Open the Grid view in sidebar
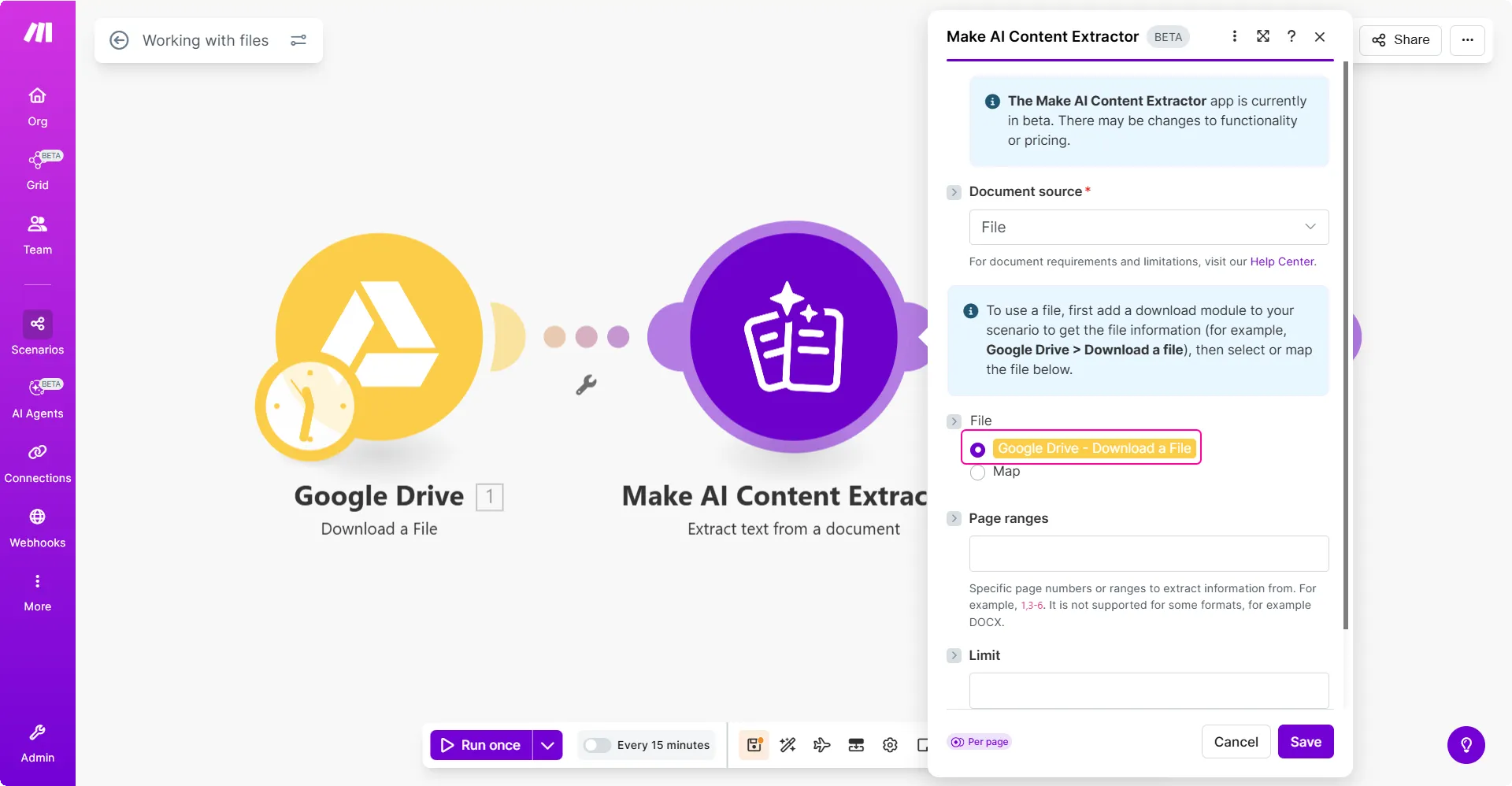 click(38, 170)
